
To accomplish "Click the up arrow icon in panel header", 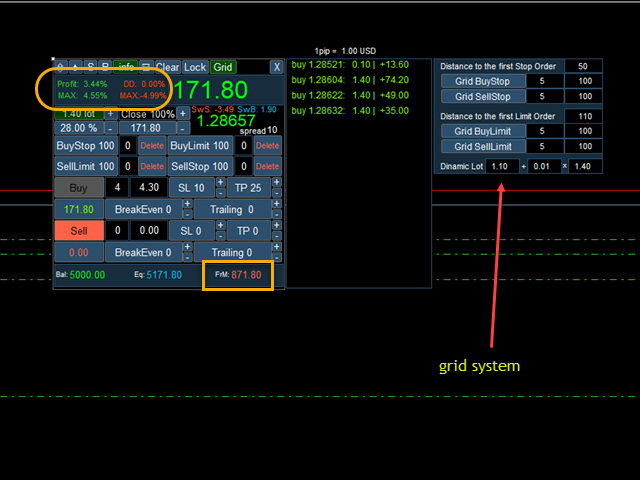I will pos(76,67).
